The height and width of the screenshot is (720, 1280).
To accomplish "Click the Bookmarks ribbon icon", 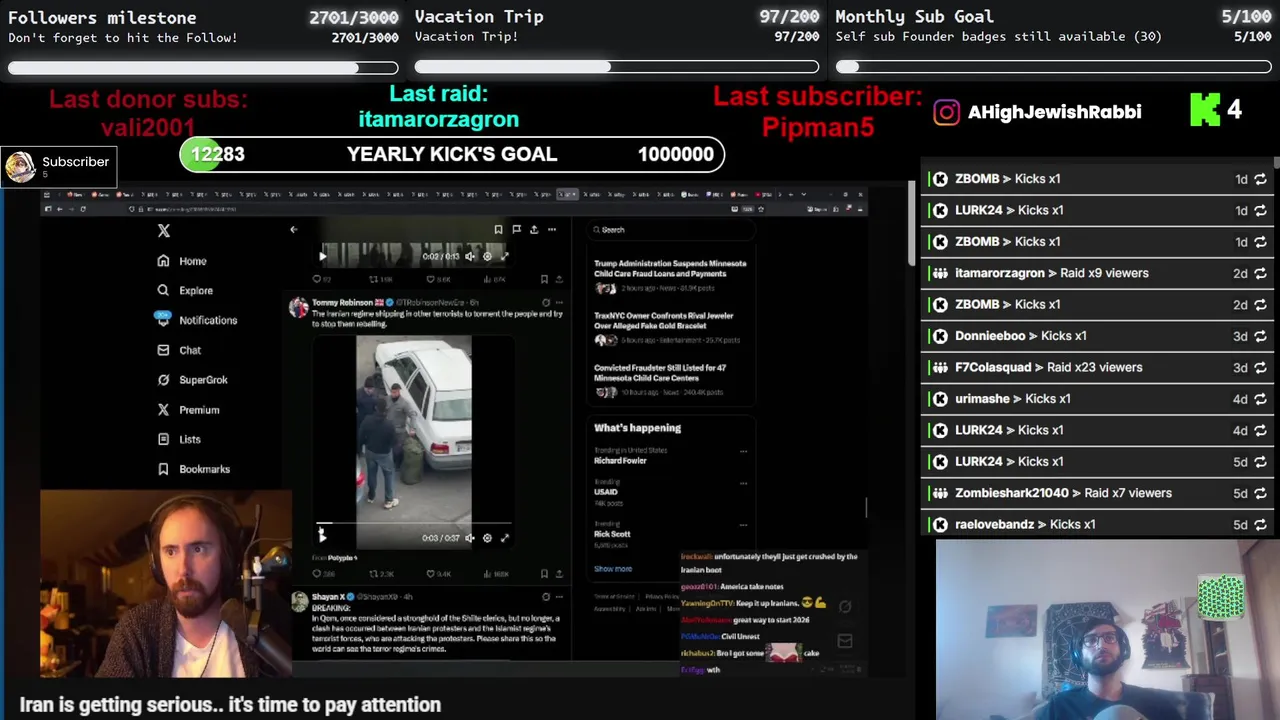I will coord(163,469).
